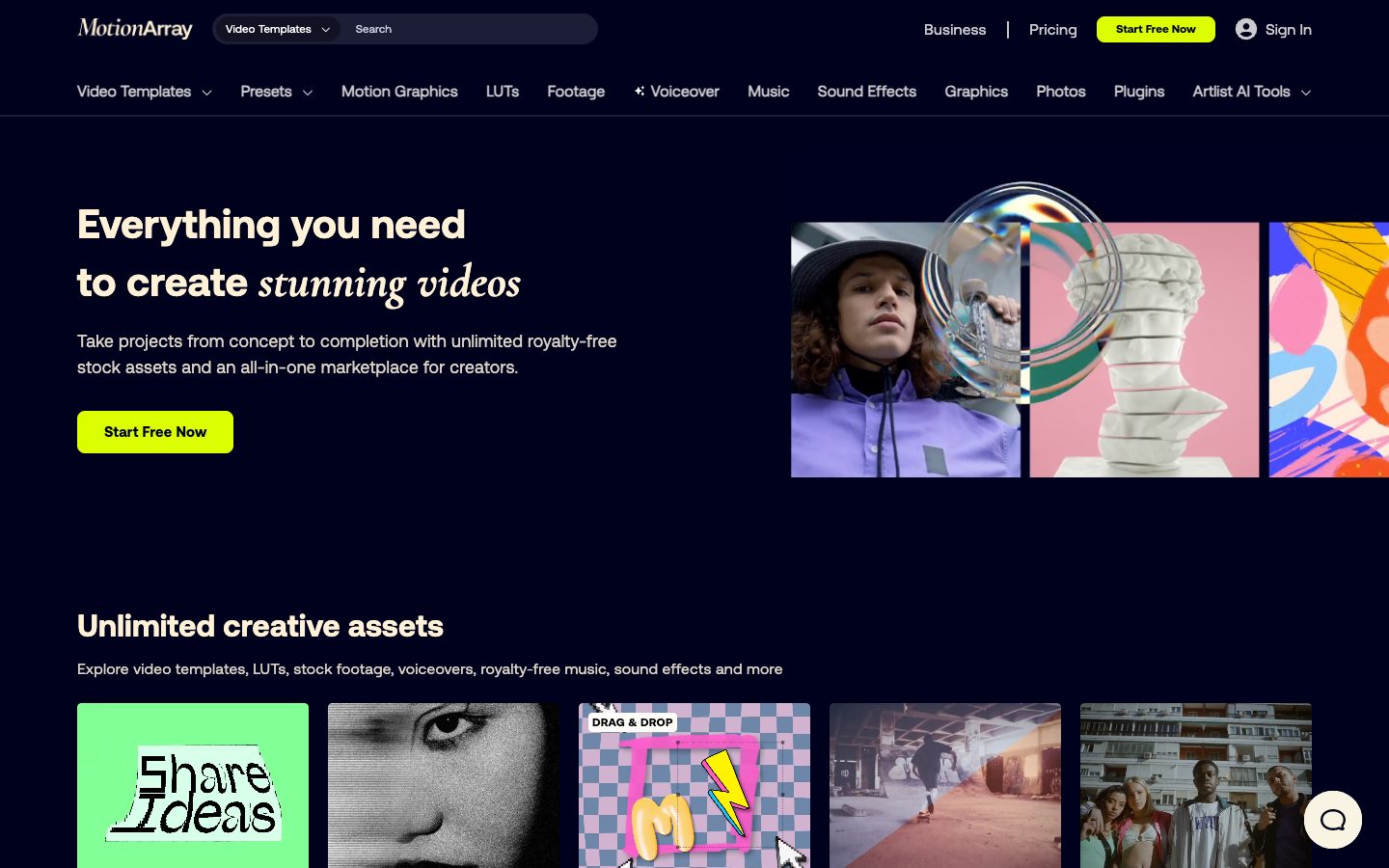Open the Pricing page link
The image size is (1389, 868).
click(1053, 30)
